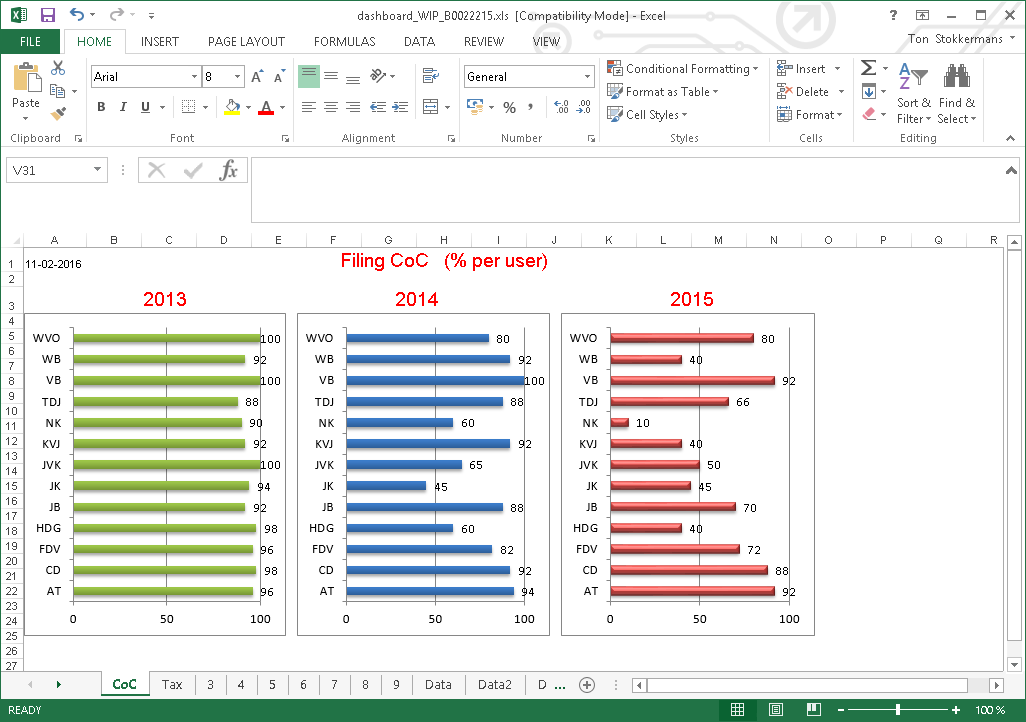Click the text orientation icon
Viewport: 1026px width, 722px height.
[x=378, y=76]
